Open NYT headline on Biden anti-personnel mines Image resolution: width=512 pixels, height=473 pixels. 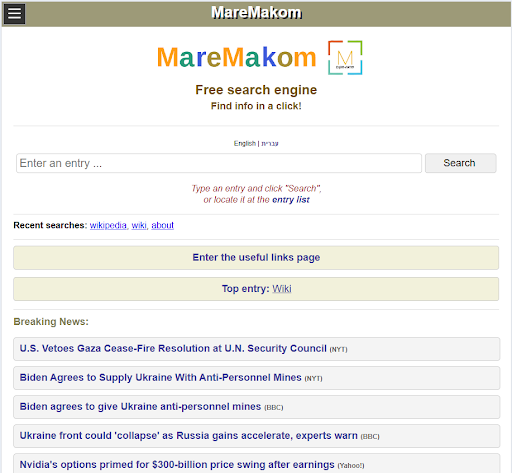pyautogui.click(x=256, y=378)
